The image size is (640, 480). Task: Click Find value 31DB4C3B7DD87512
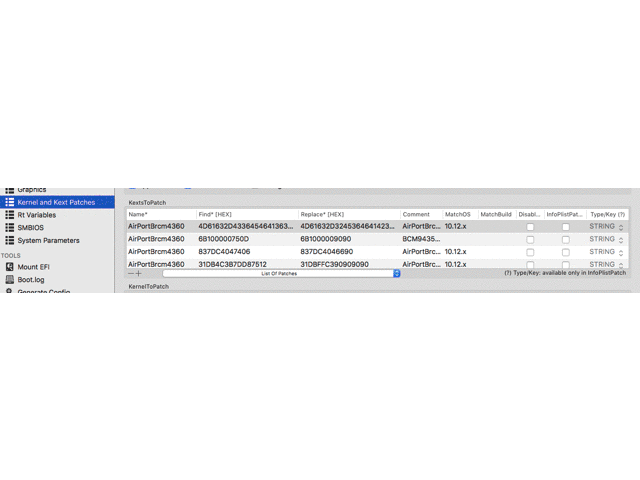pyautogui.click(x=232, y=264)
